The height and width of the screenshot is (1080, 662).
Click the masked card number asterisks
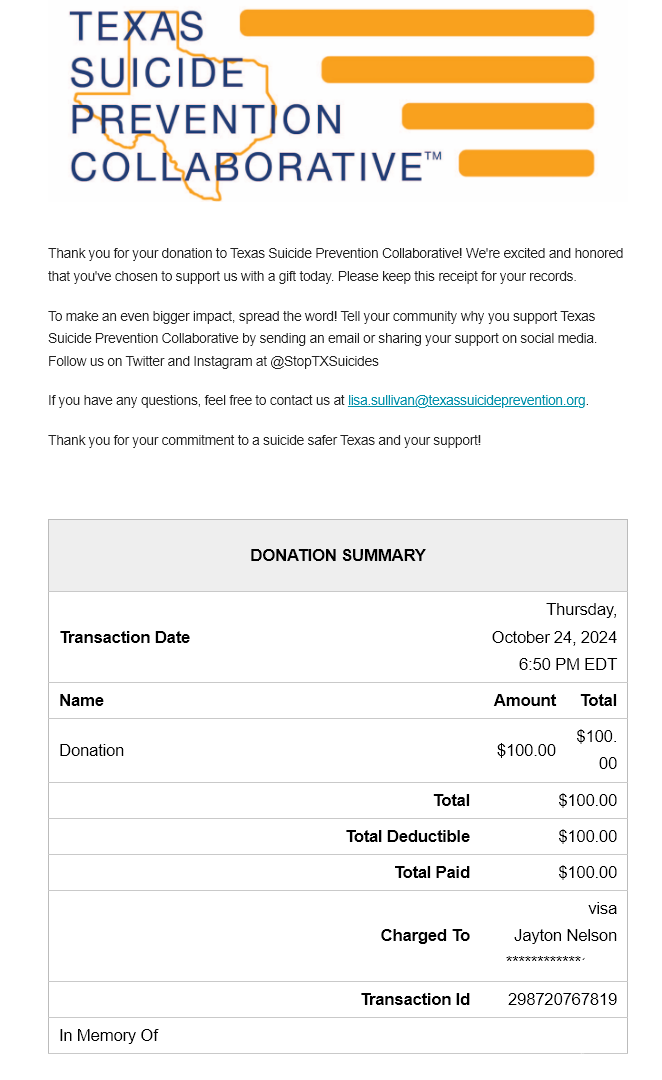545,961
